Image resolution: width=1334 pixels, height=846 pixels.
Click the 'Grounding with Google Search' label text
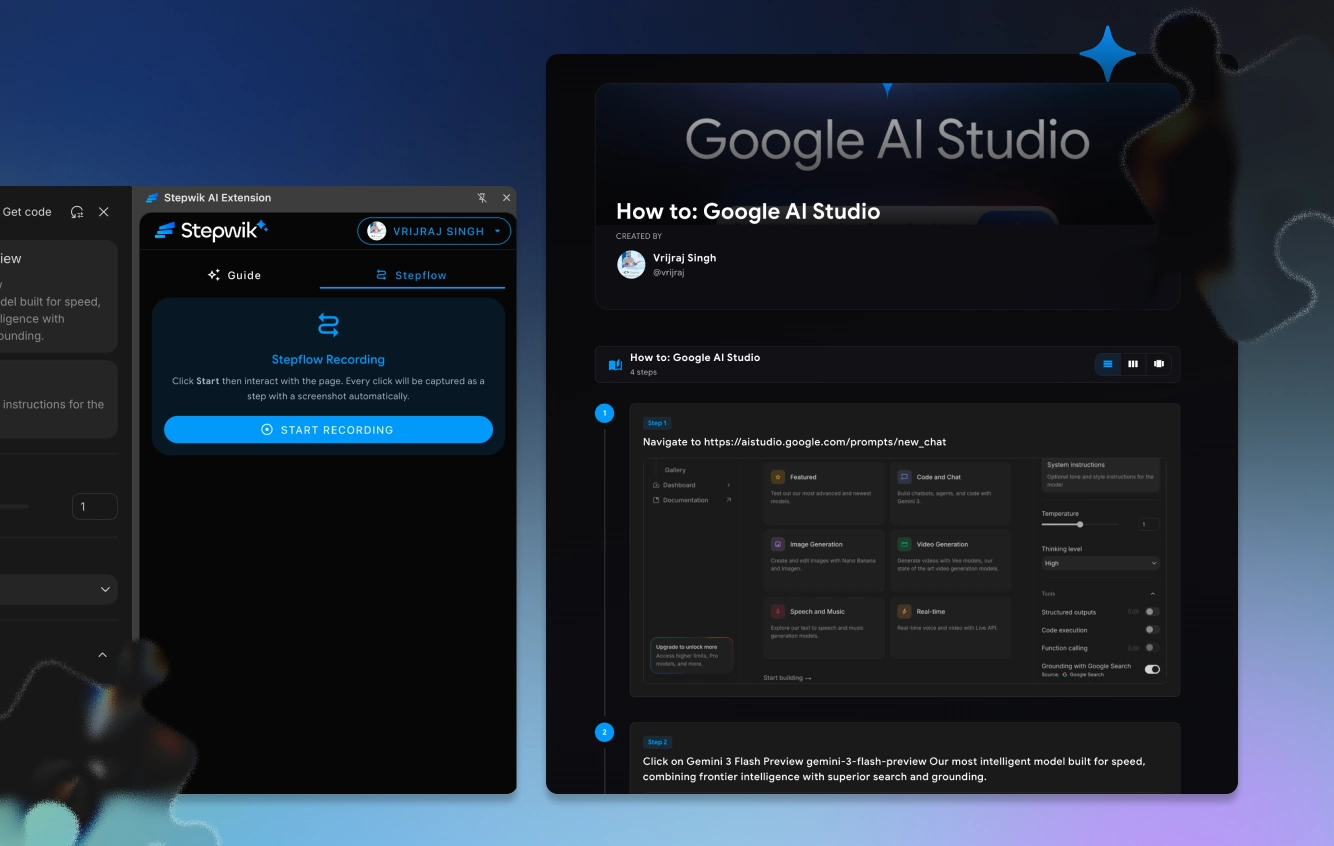(x=1086, y=666)
